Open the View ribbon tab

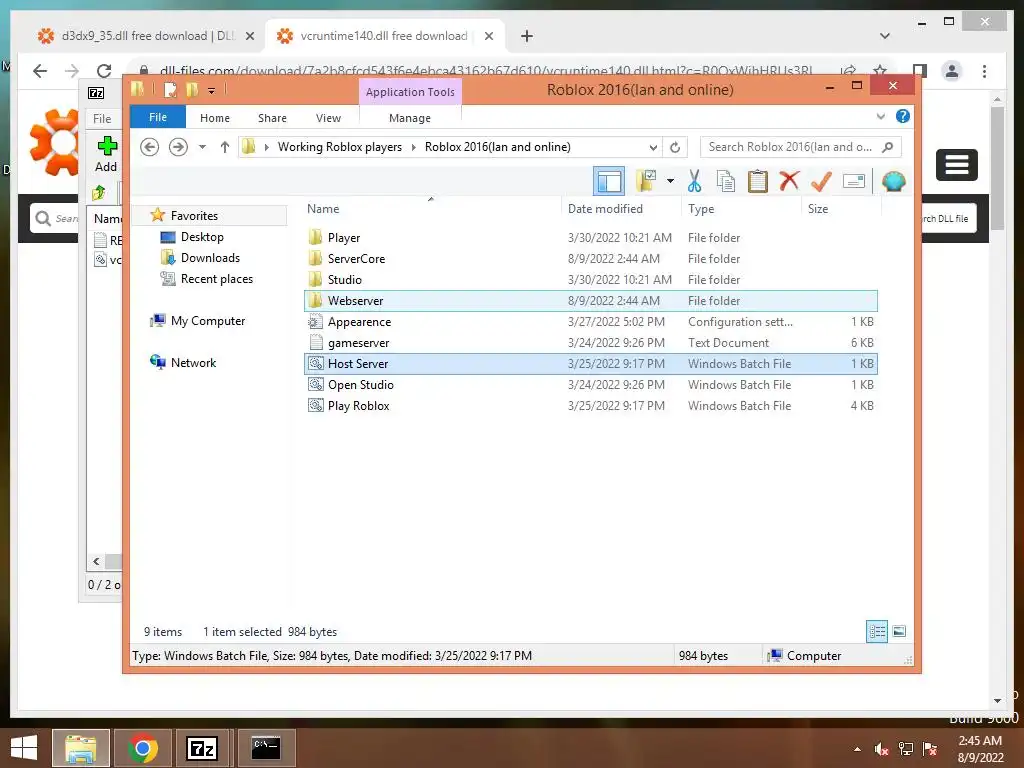point(328,118)
